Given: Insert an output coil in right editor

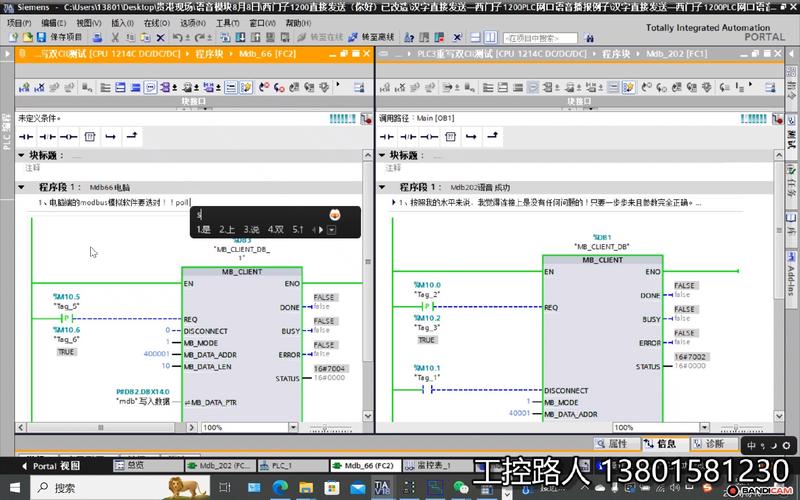Looking at the screenshot, I should pyautogui.click(x=430, y=135).
